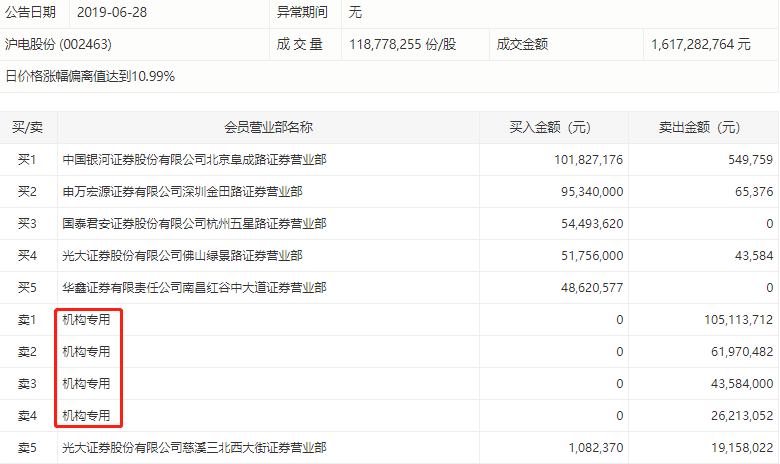Image resolution: width=780 pixels, height=464 pixels.
Task: Open 中国银河证券北京阜成路证券营业部 broker entry
Action: pos(194,160)
